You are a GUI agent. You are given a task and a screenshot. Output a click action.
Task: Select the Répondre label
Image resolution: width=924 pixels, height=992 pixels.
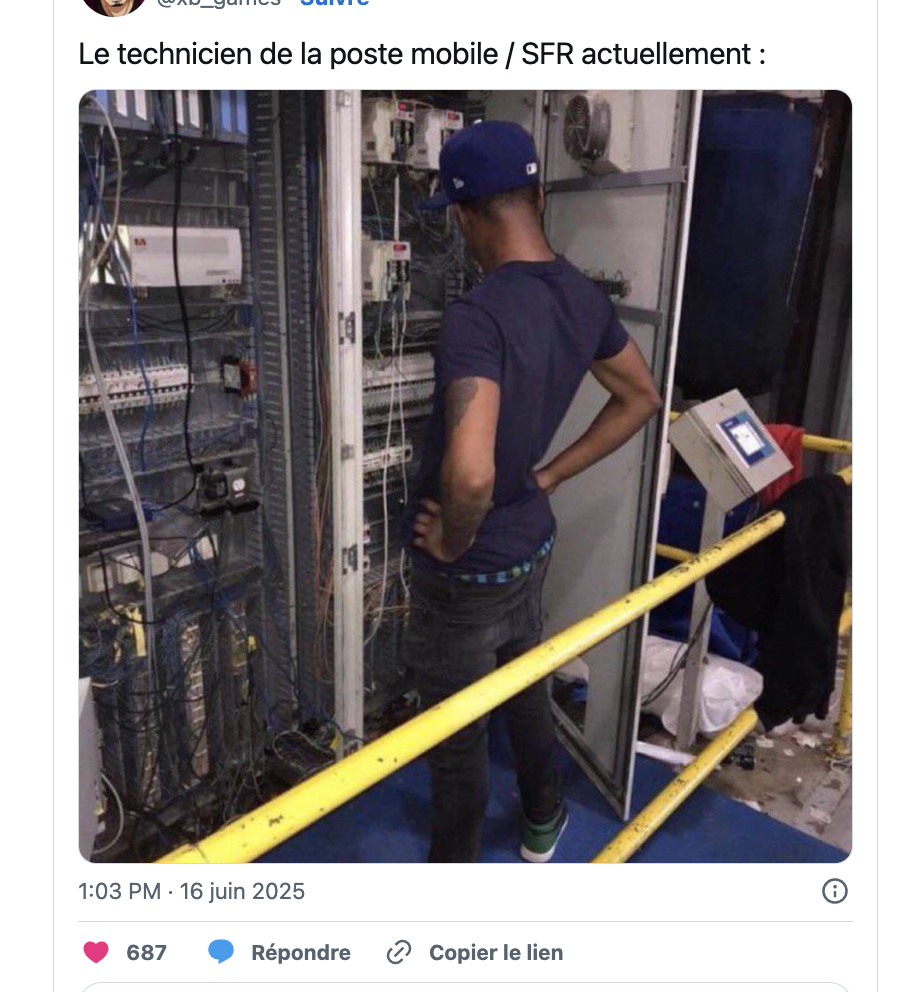click(300, 952)
